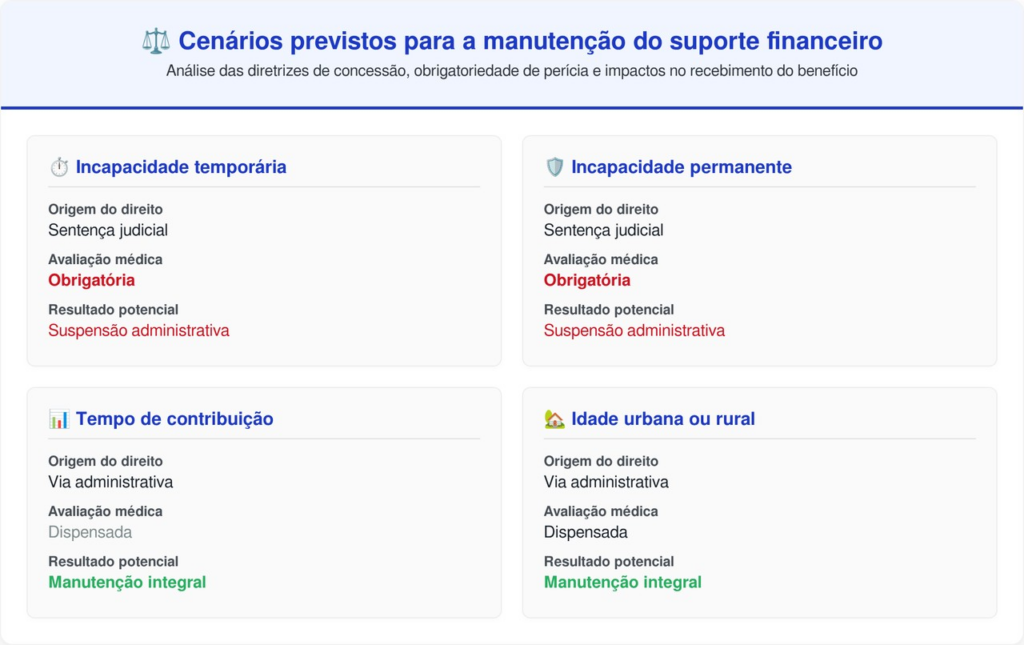1024x645 pixels.
Task: Click red Obrigatória in Incapacidade temporária card
Action: pos(91,280)
